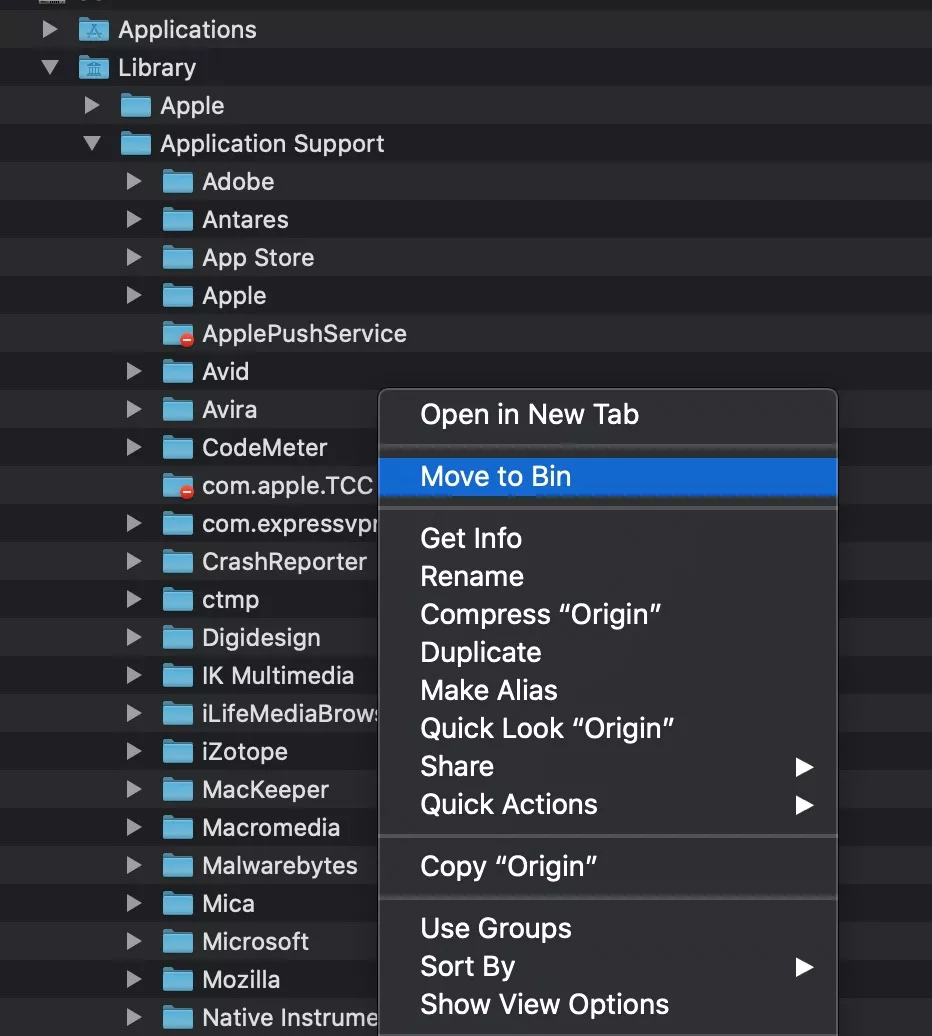Click the Library folder icon
Image resolution: width=932 pixels, height=1036 pixels.
point(93,68)
